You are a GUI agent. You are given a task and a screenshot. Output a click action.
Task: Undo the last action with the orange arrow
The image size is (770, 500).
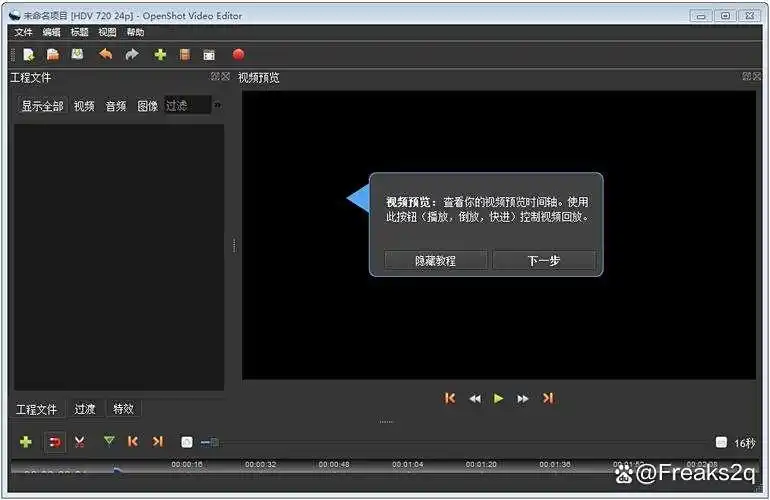105,55
